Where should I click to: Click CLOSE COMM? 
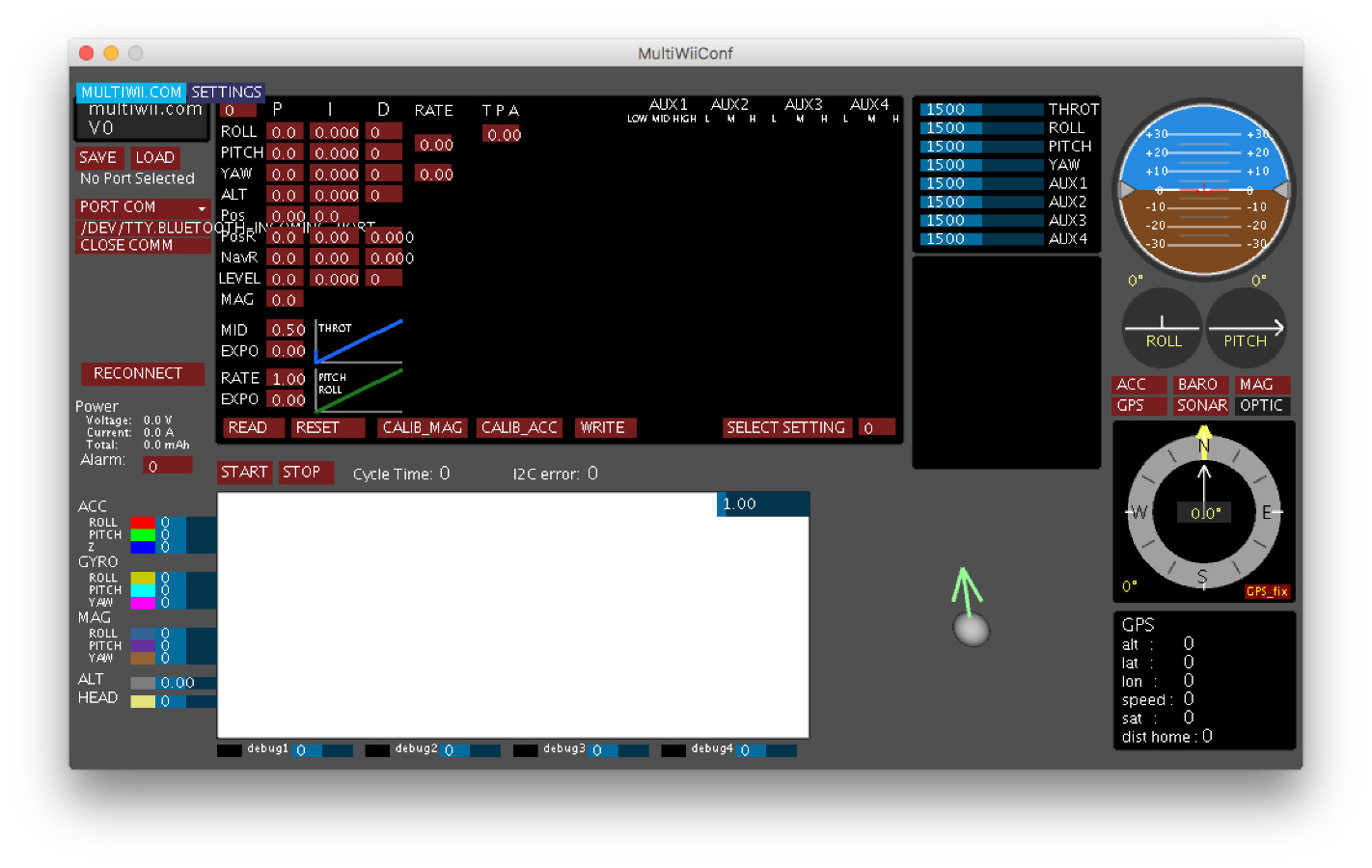(143, 245)
